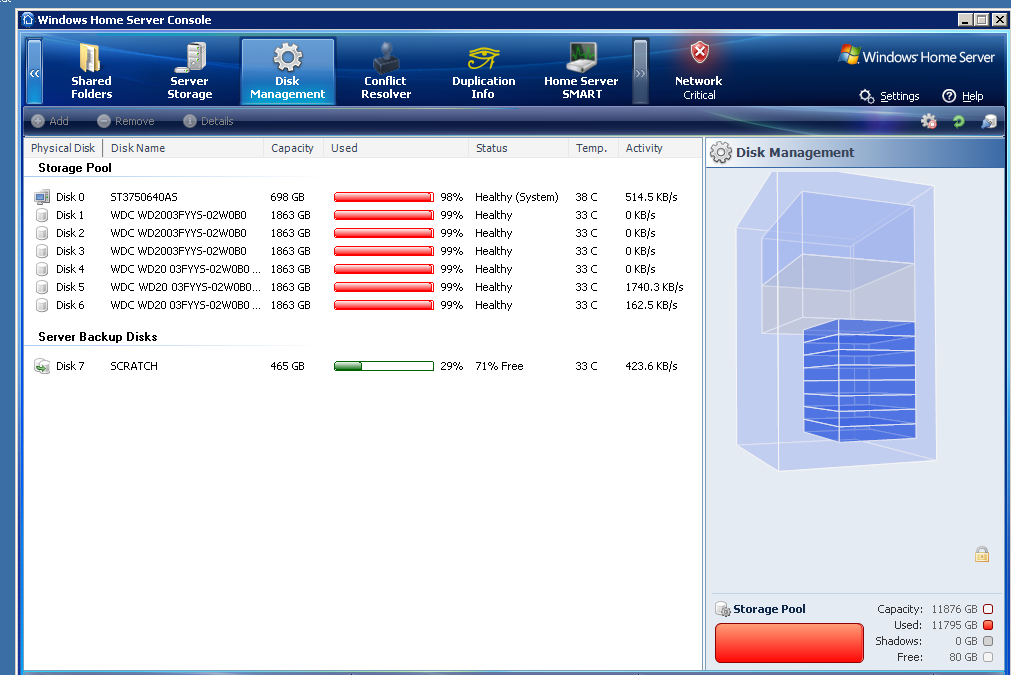
Task: Select the Disk Management tab
Action: tap(288, 71)
